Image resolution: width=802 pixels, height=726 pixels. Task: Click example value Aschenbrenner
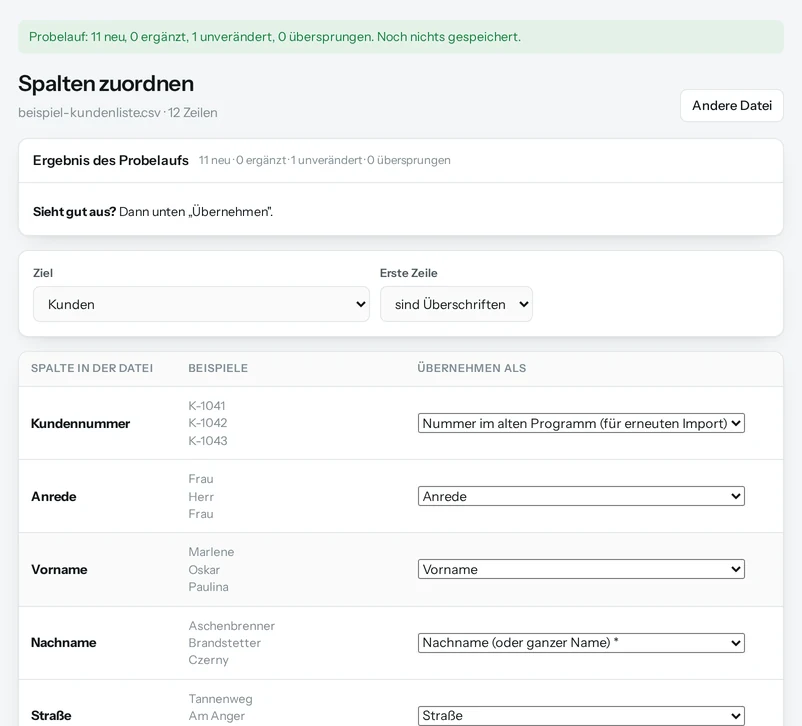click(232, 626)
